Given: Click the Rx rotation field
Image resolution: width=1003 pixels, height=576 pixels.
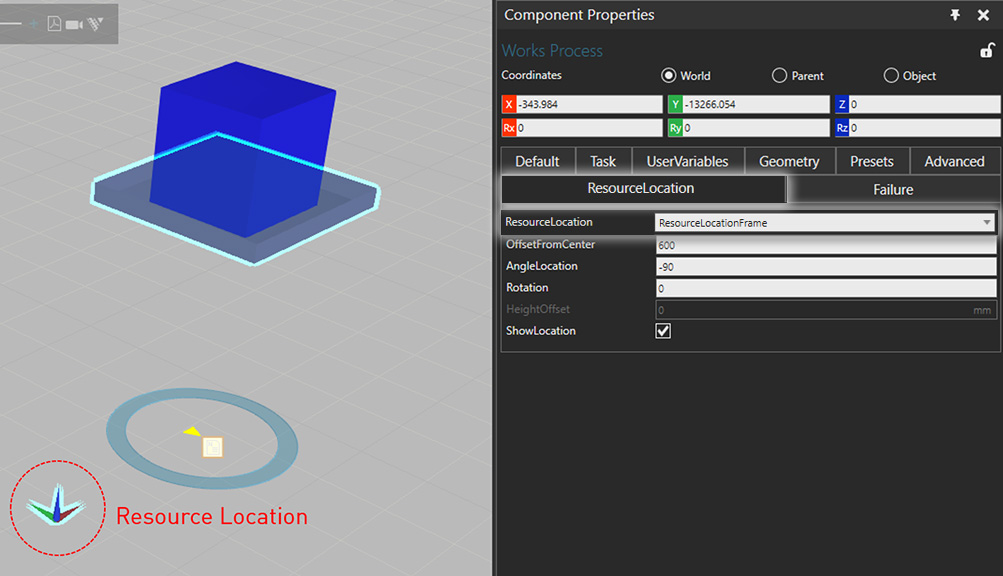Looking at the screenshot, I should click(x=588, y=128).
